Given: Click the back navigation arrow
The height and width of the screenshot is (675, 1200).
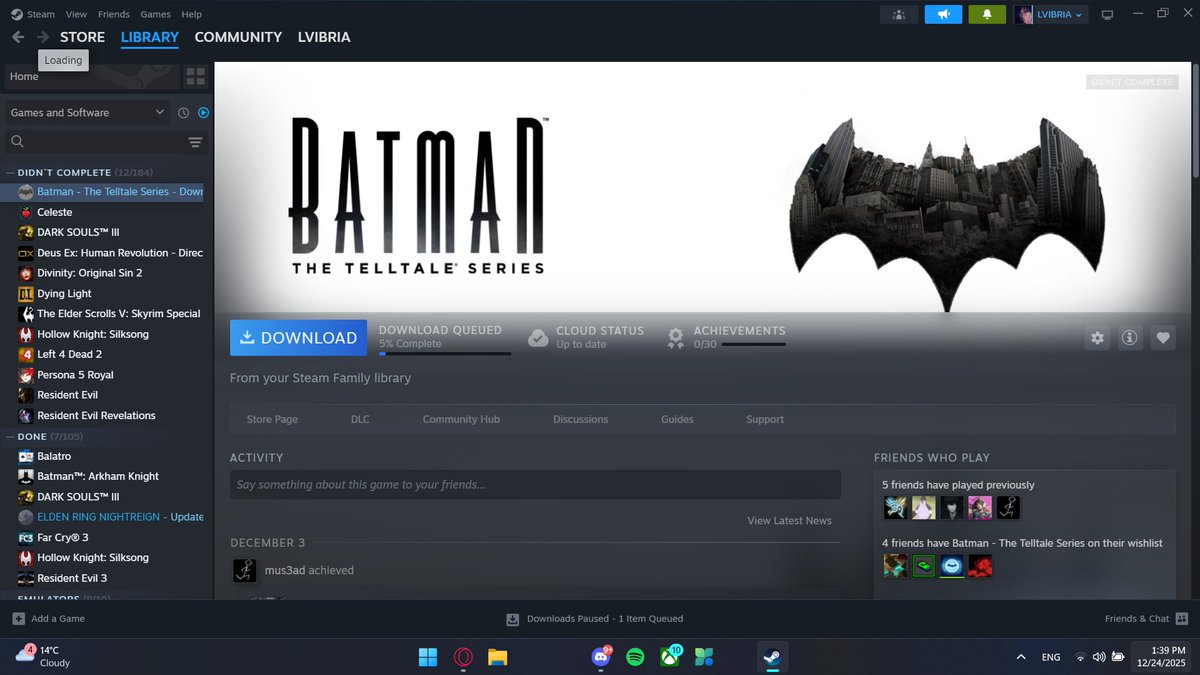Looking at the screenshot, I should click(x=18, y=37).
